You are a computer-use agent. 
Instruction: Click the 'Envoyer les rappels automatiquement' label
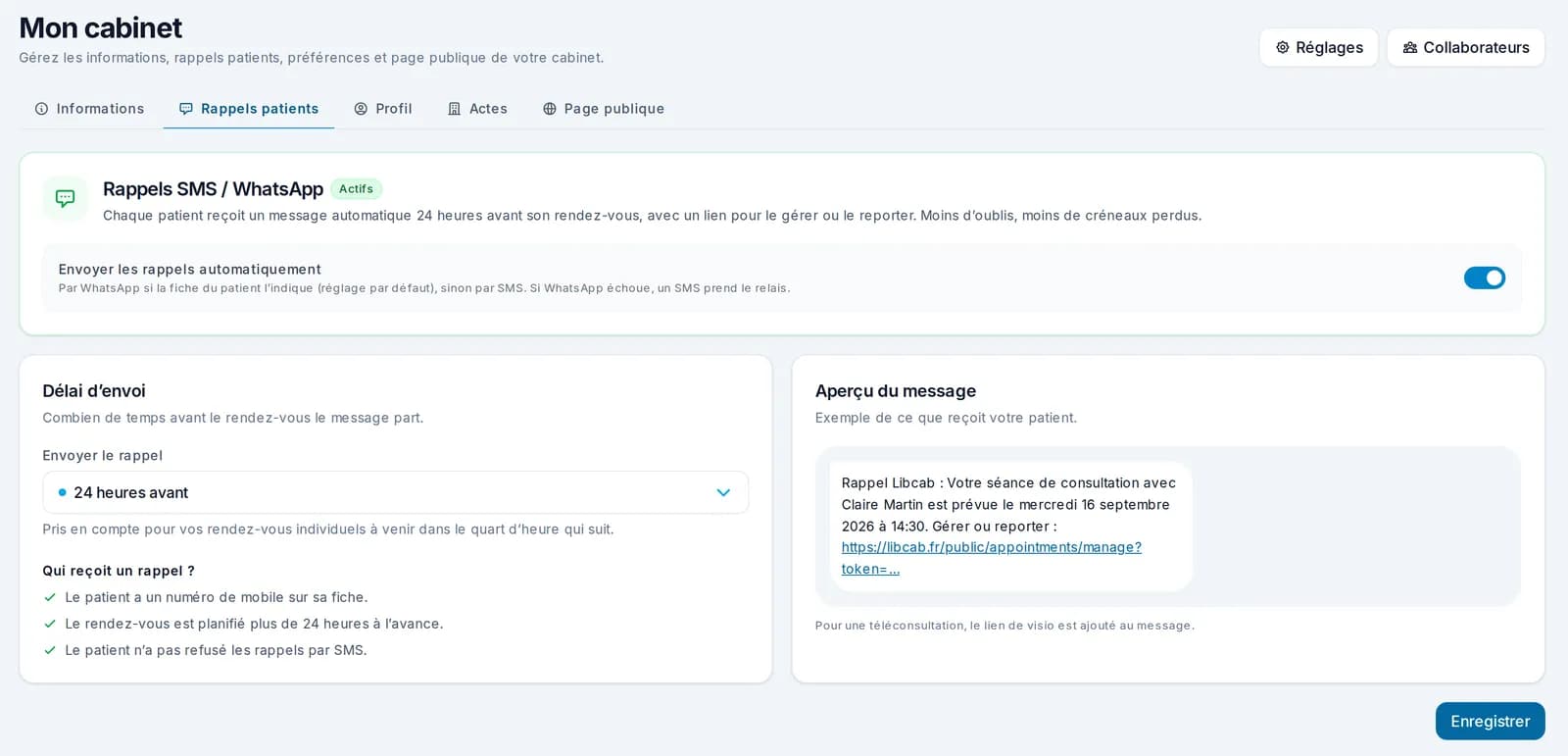coord(189,270)
